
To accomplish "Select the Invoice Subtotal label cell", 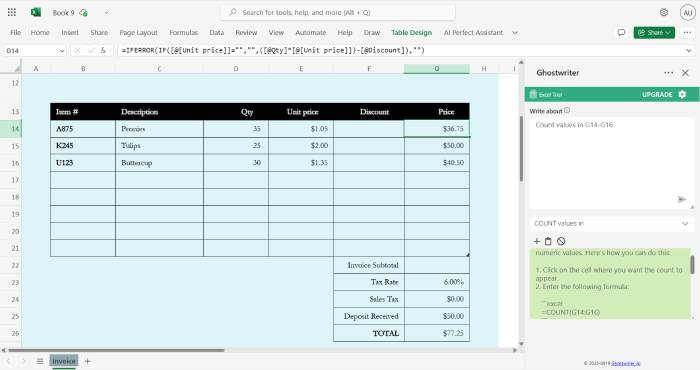I will pyautogui.click(x=369, y=265).
